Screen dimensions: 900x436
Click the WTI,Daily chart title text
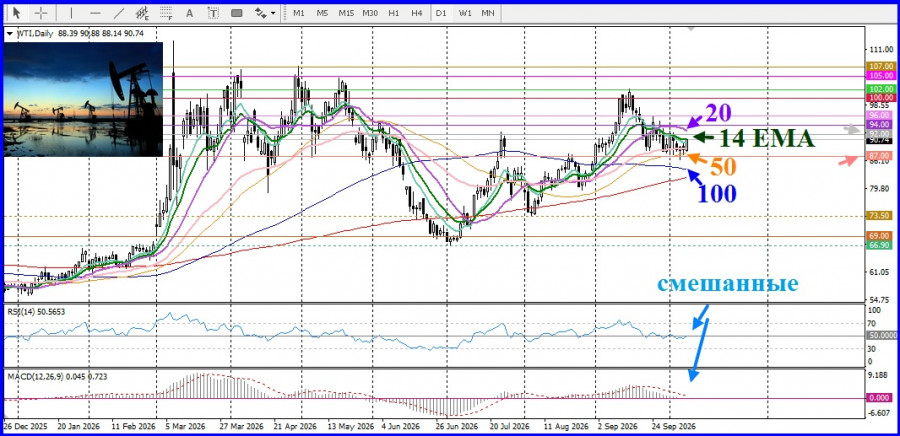coord(33,34)
